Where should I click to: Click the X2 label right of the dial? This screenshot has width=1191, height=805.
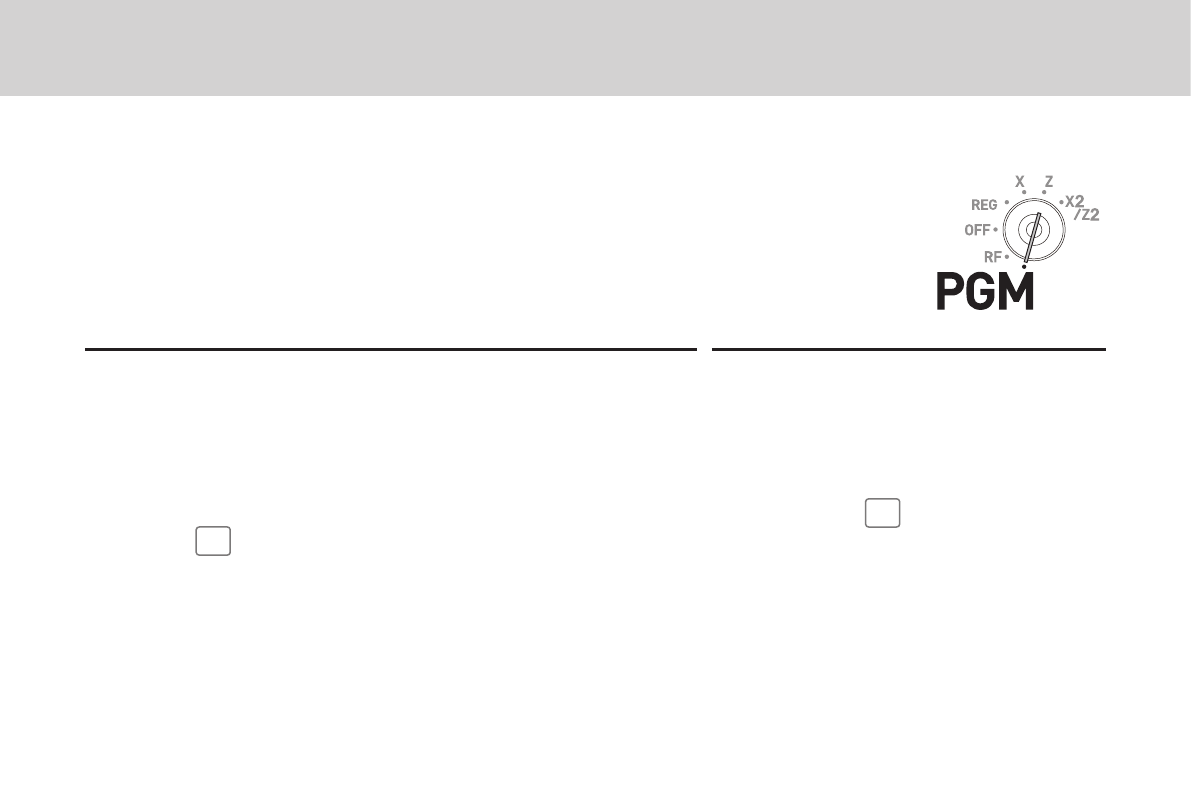click(x=1074, y=201)
